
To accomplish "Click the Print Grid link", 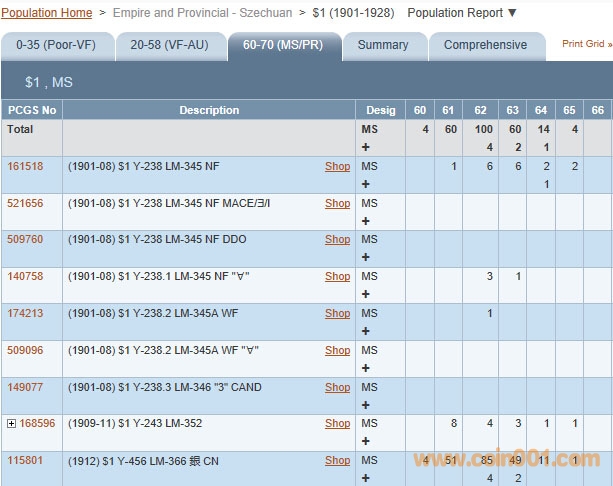I will click(586, 44).
